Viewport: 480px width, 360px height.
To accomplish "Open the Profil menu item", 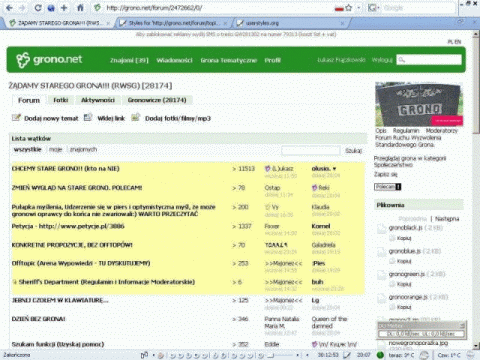I will 273,60.
